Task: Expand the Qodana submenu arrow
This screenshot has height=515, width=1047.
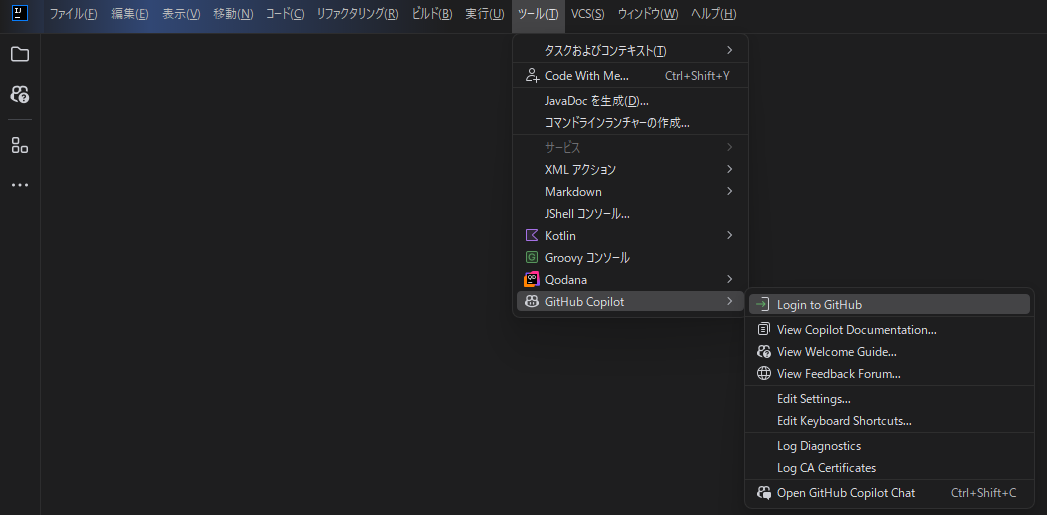Action: click(730, 279)
